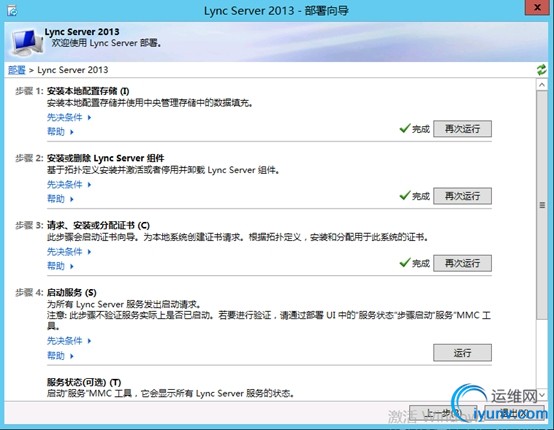This screenshot has width=554, height=430.
Task: Open the 部署 breadcrumb link
Action: 17,70
